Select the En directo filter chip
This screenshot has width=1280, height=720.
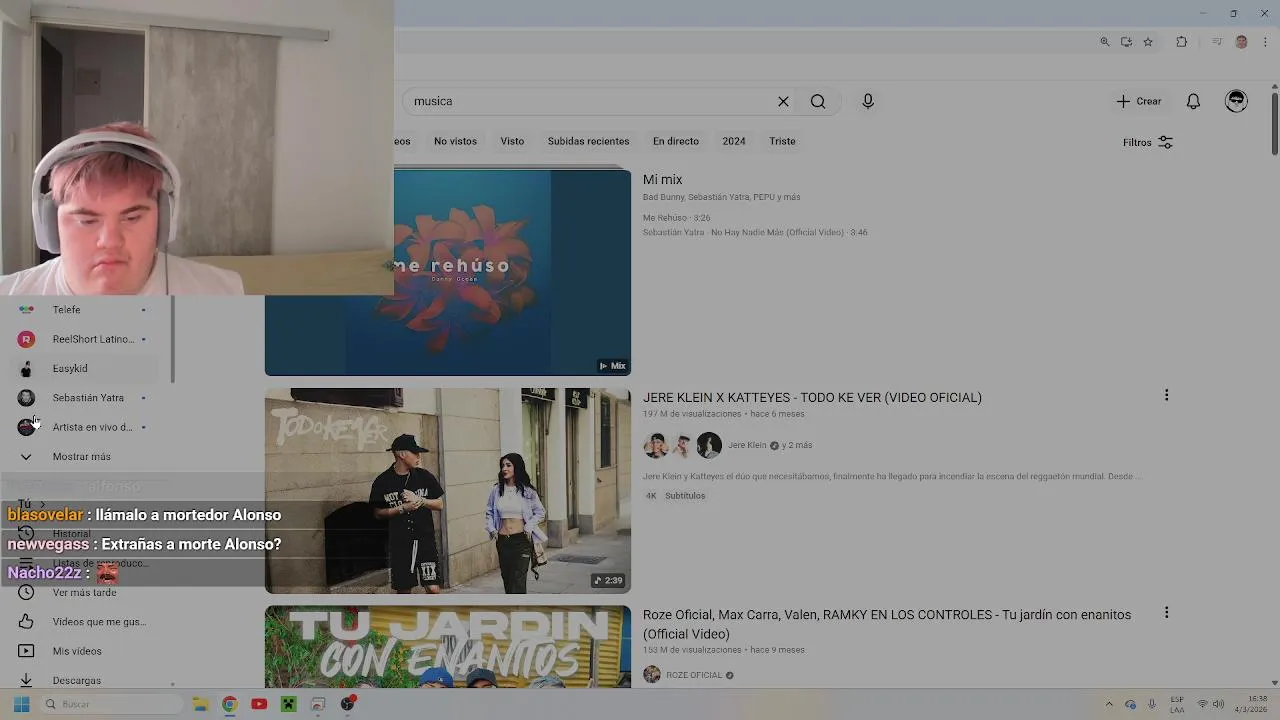point(676,141)
